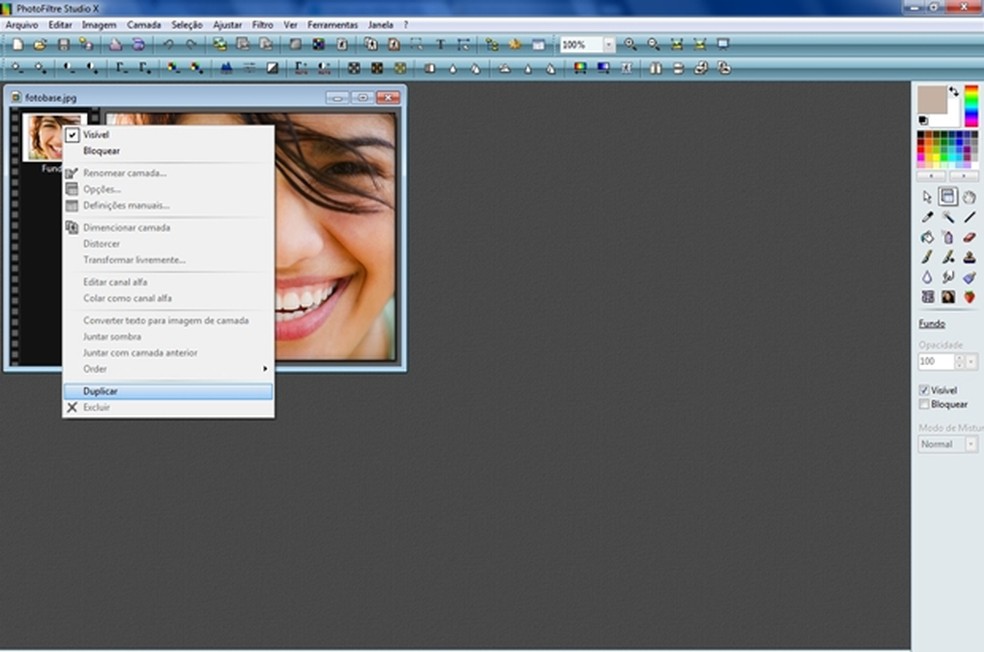984x652 pixels.
Task: Enable the Bloquear checkbox in the right panel
Action: [924, 405]
